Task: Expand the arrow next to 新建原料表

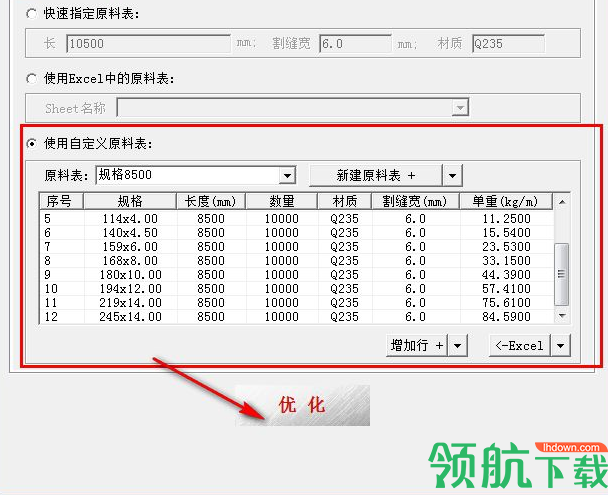Action: [453, 176]
